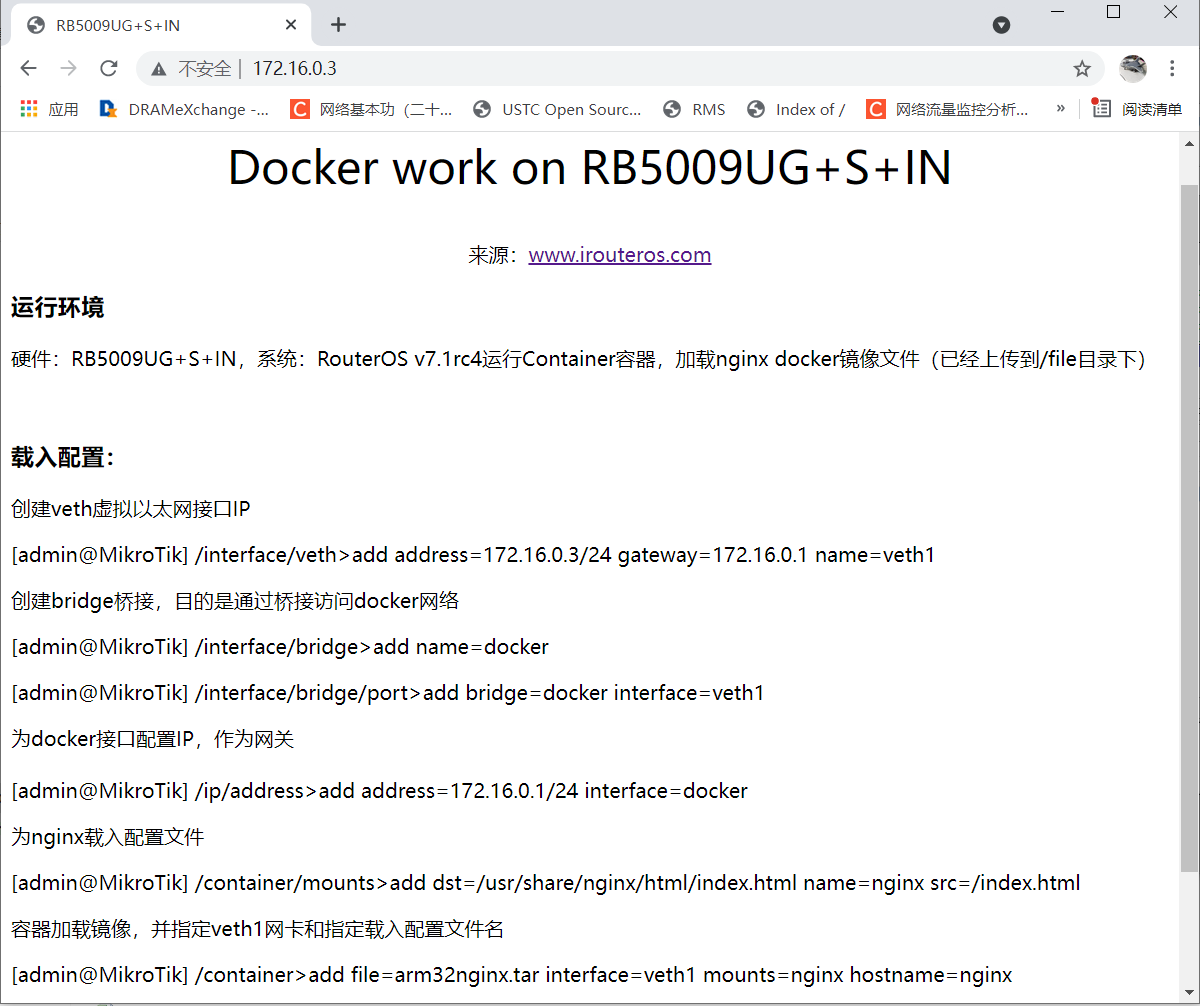
Task: Click the address bar showing 172.16.0.3
Action: [x=600, y=68]
